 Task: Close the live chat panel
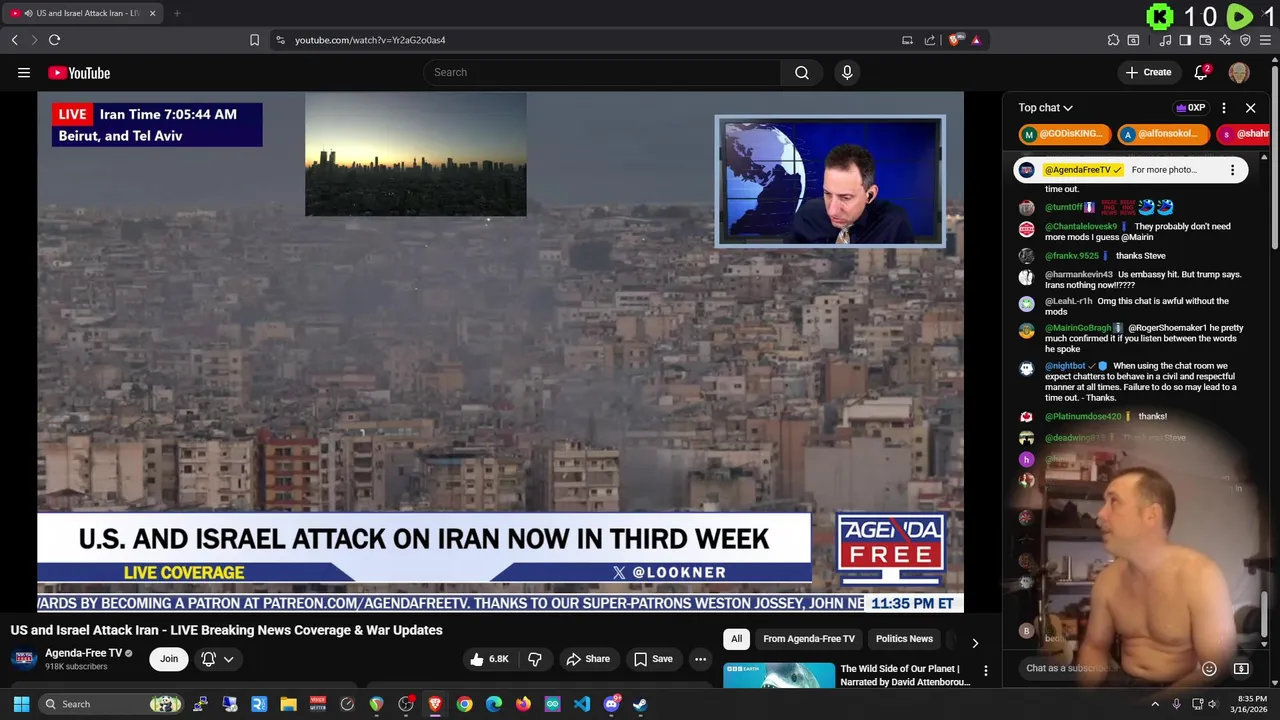[1250, 108]
